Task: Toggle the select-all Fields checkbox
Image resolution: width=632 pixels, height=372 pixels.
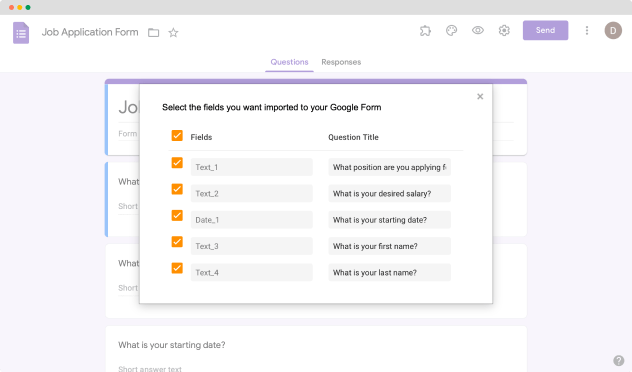Action: pos(177,135)
